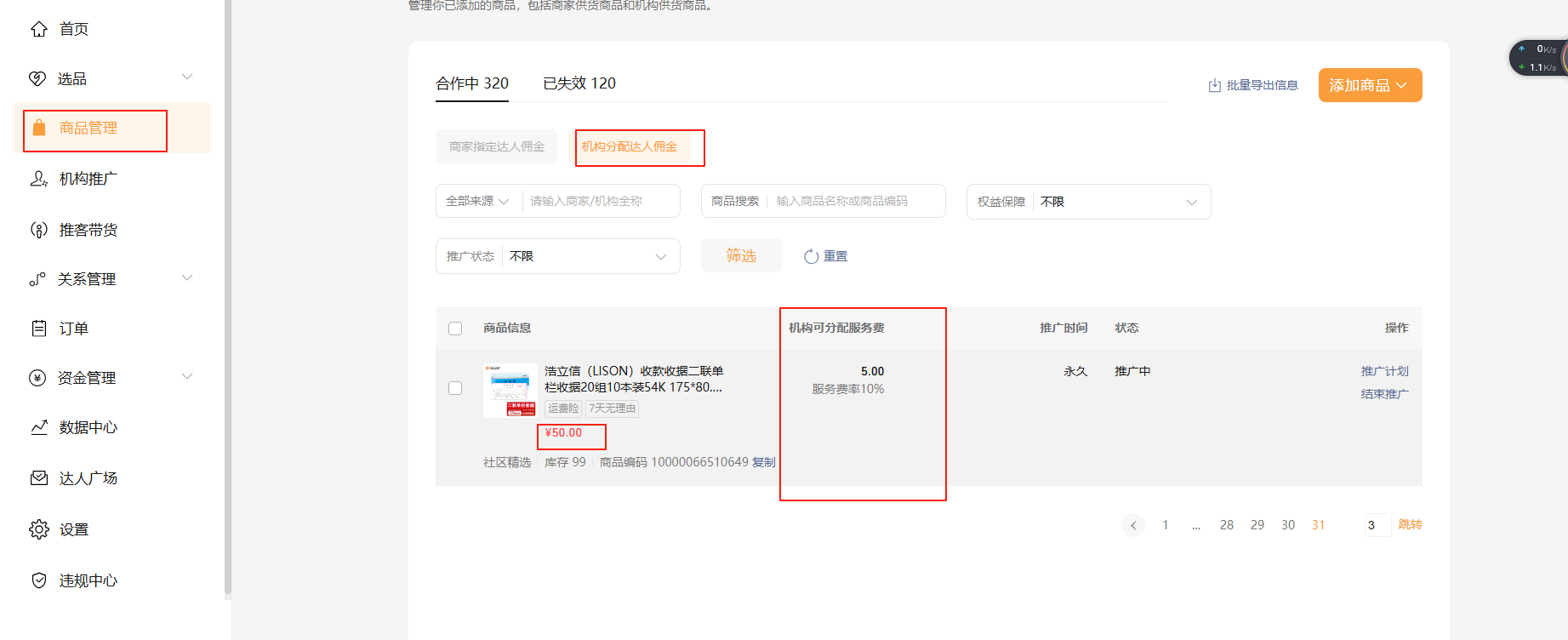Image resolution: width=1568 pixels, height=640 pixels.
Task: Click the 违规中心 shield icon
Action: (39, 580)
